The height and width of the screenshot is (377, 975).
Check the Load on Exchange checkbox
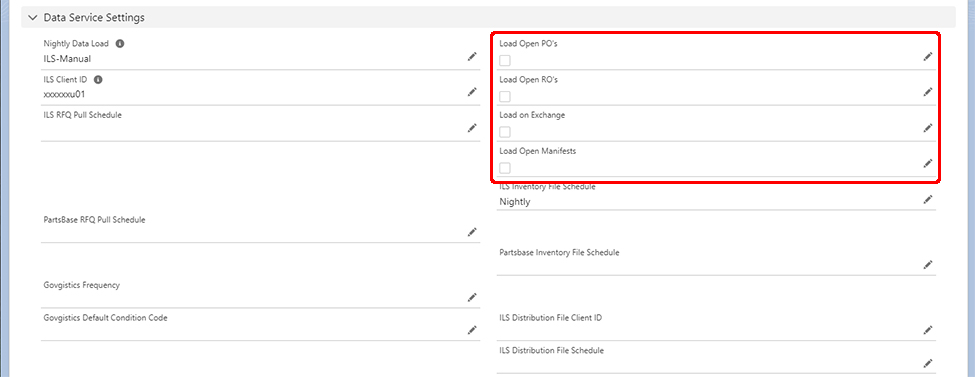point(505,132)
